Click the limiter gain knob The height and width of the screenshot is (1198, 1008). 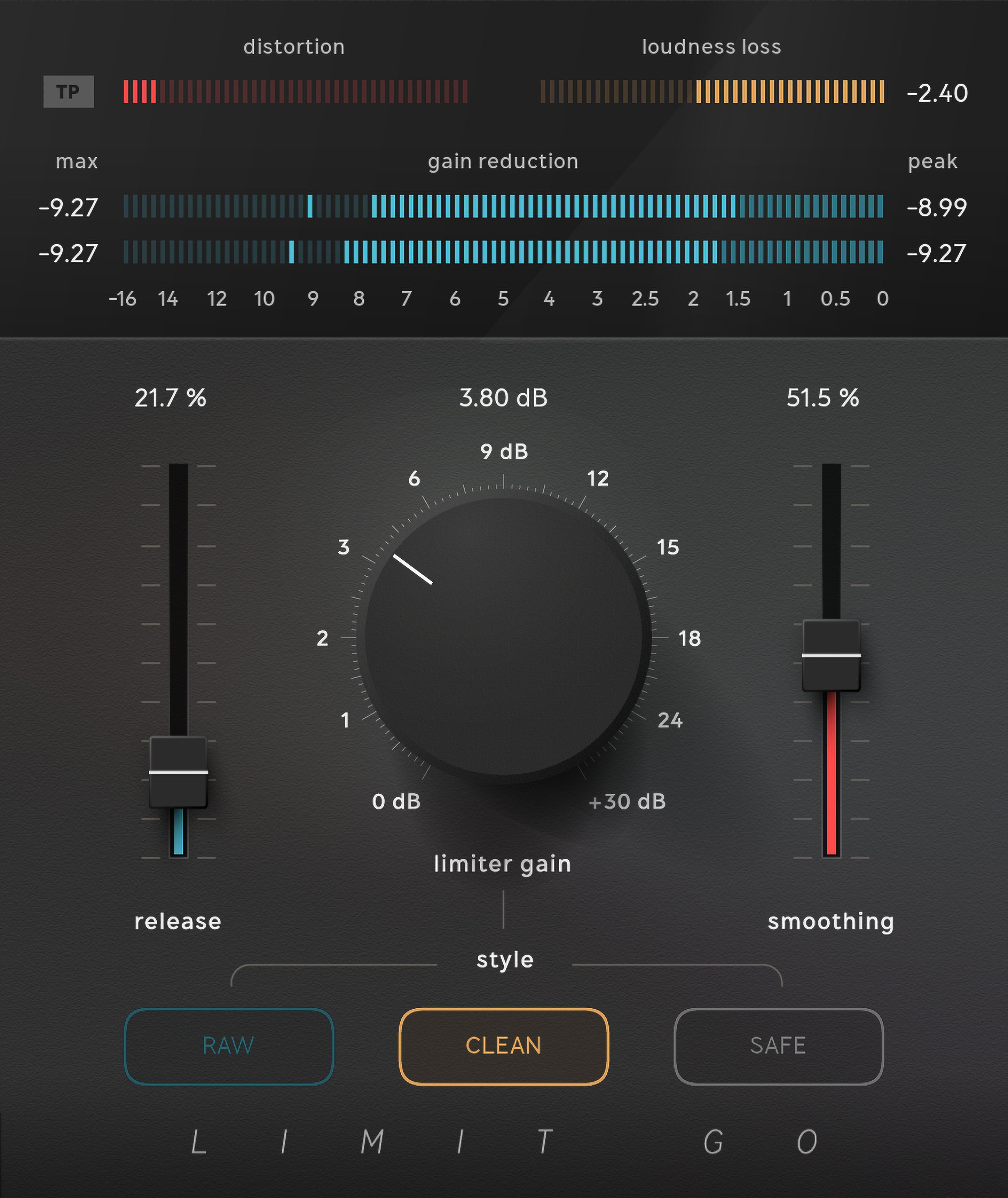pos(504,636)
